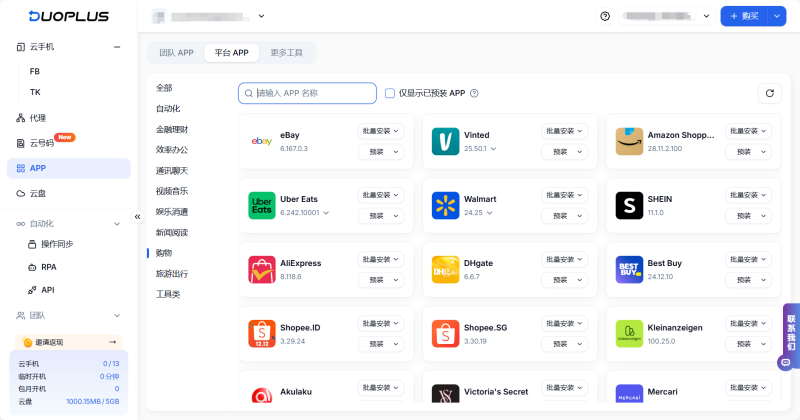The image size is (800, 420).
Task: Click the refresh icon beside the search bar
Action: tap(768, 93)
